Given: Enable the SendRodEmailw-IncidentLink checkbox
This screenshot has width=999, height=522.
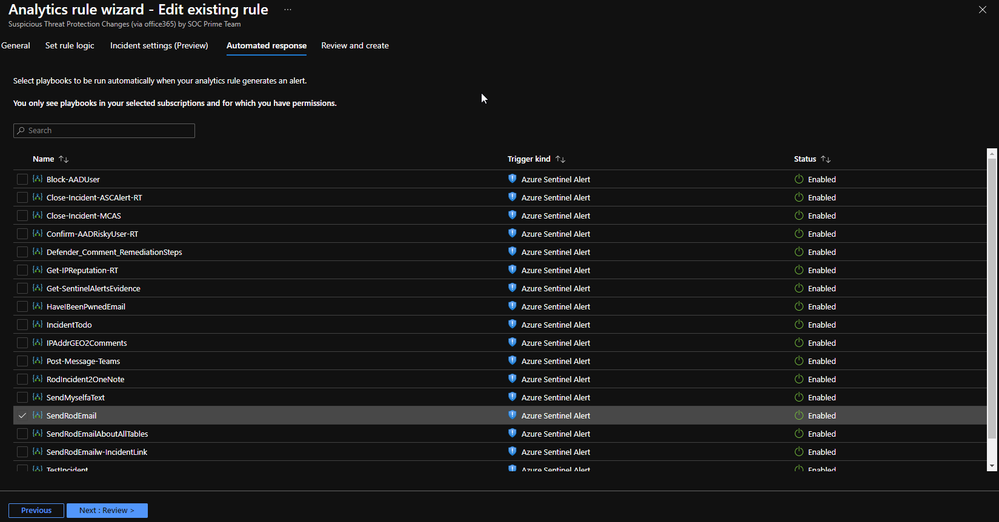Looking at the screenshot, I should tap(22, 452).
